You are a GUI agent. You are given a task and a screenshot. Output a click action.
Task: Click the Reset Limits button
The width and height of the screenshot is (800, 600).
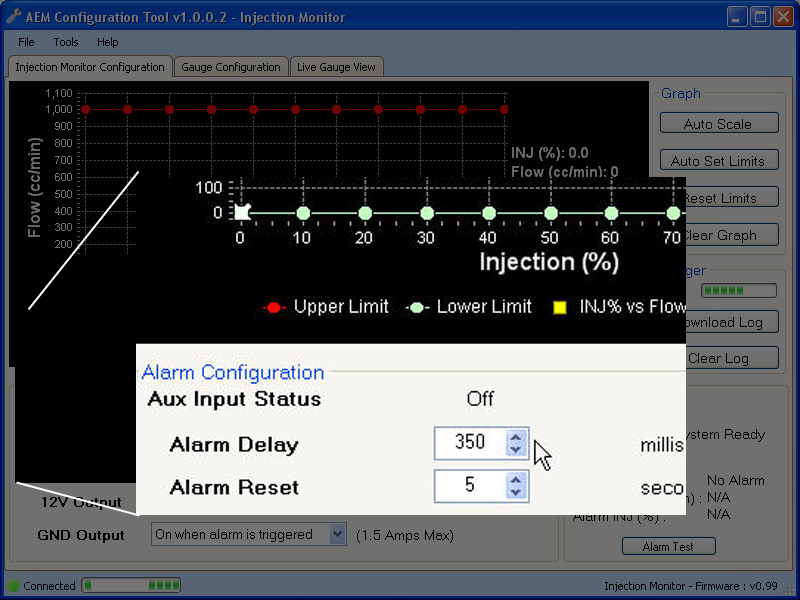(x=732, y=198)
